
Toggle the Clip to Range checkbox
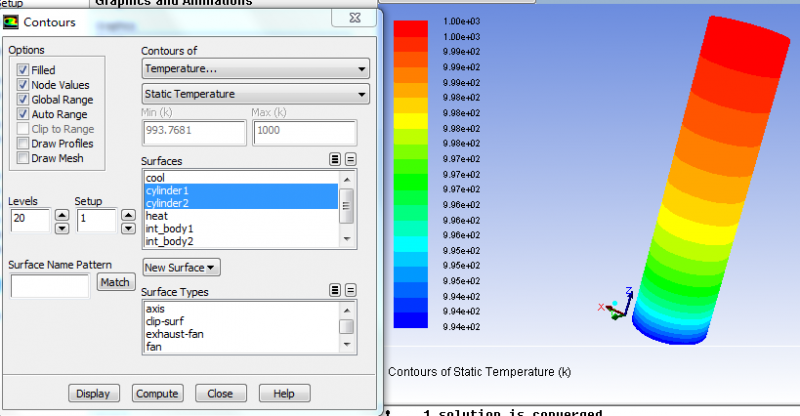click(23, 129)
